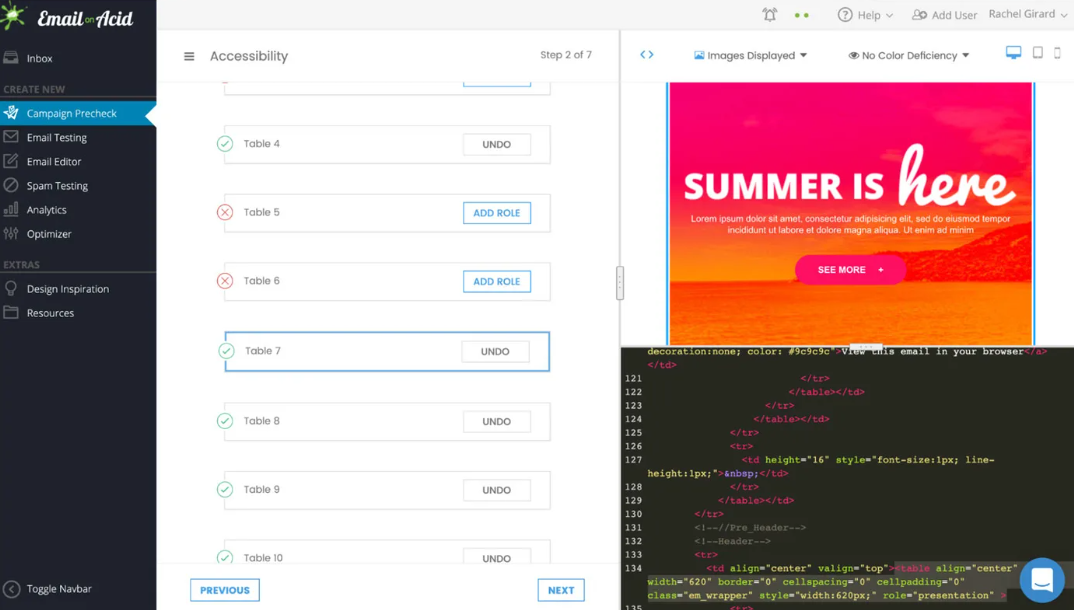This screenshot has height=610, width=1074.
Task: Click Table 4 green check status icon
Action: [225, 144]
